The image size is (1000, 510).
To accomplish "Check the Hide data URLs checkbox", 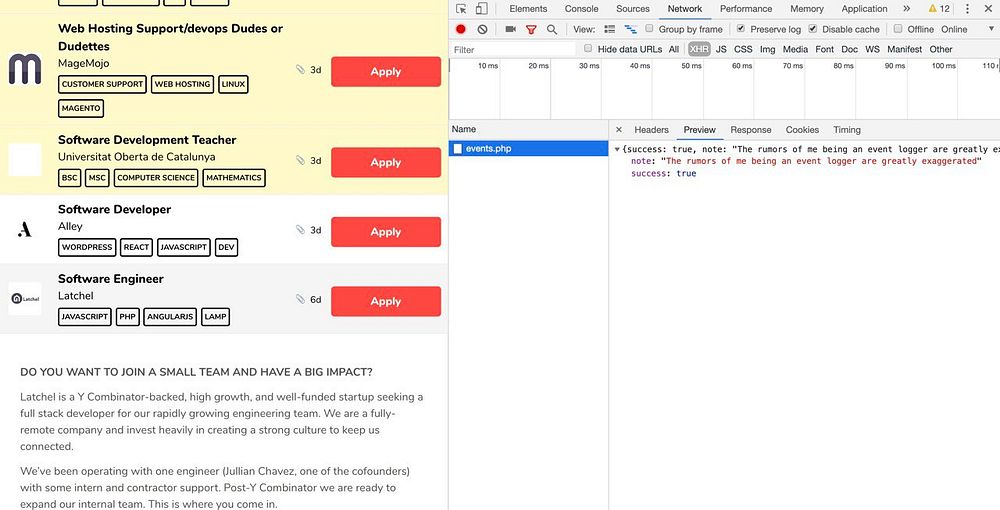I will [588, 48].
